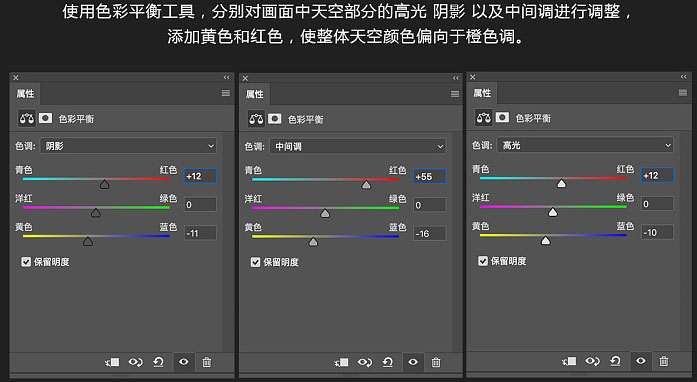Click the -11 blue value field in Shadows panel
This screenshot has height=382, width=697.
point(200,233)
